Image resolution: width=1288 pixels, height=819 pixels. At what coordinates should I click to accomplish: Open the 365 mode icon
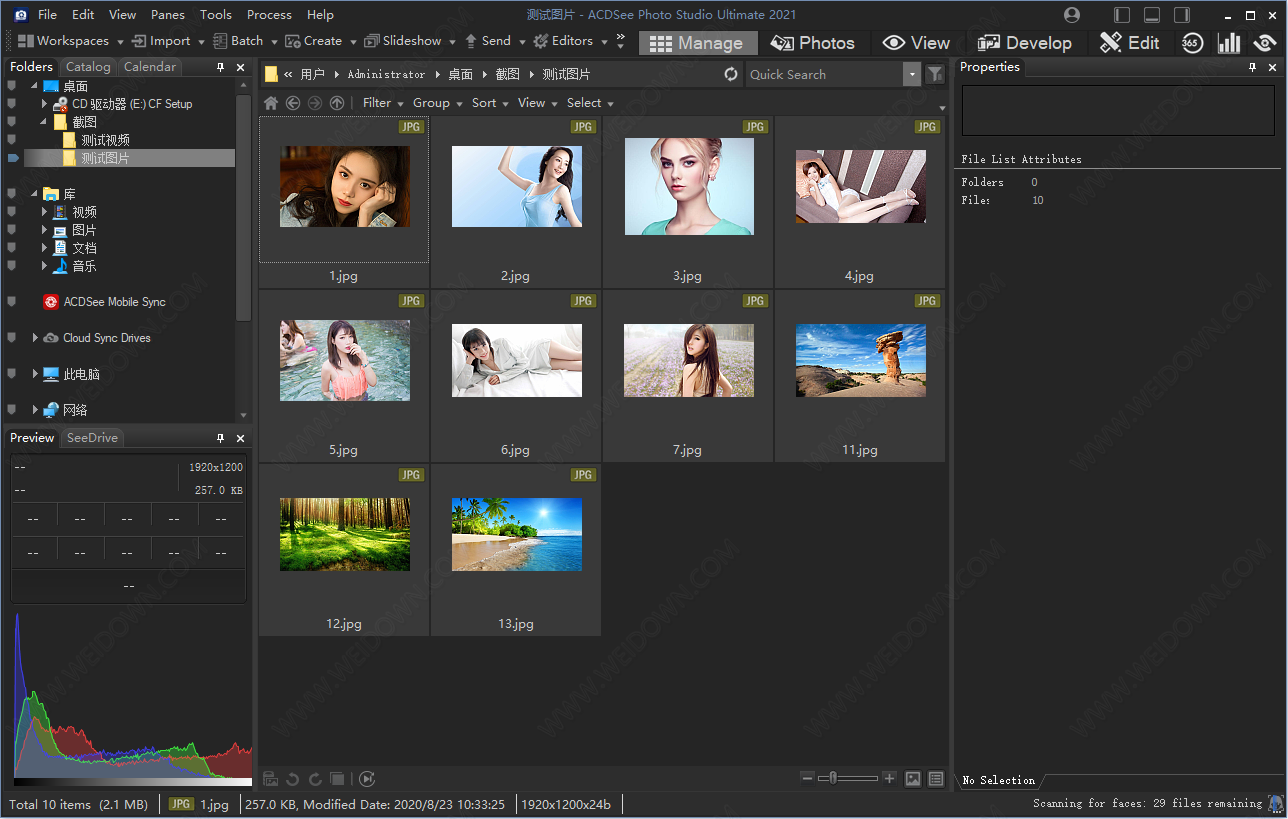(x=1191, y=42)
